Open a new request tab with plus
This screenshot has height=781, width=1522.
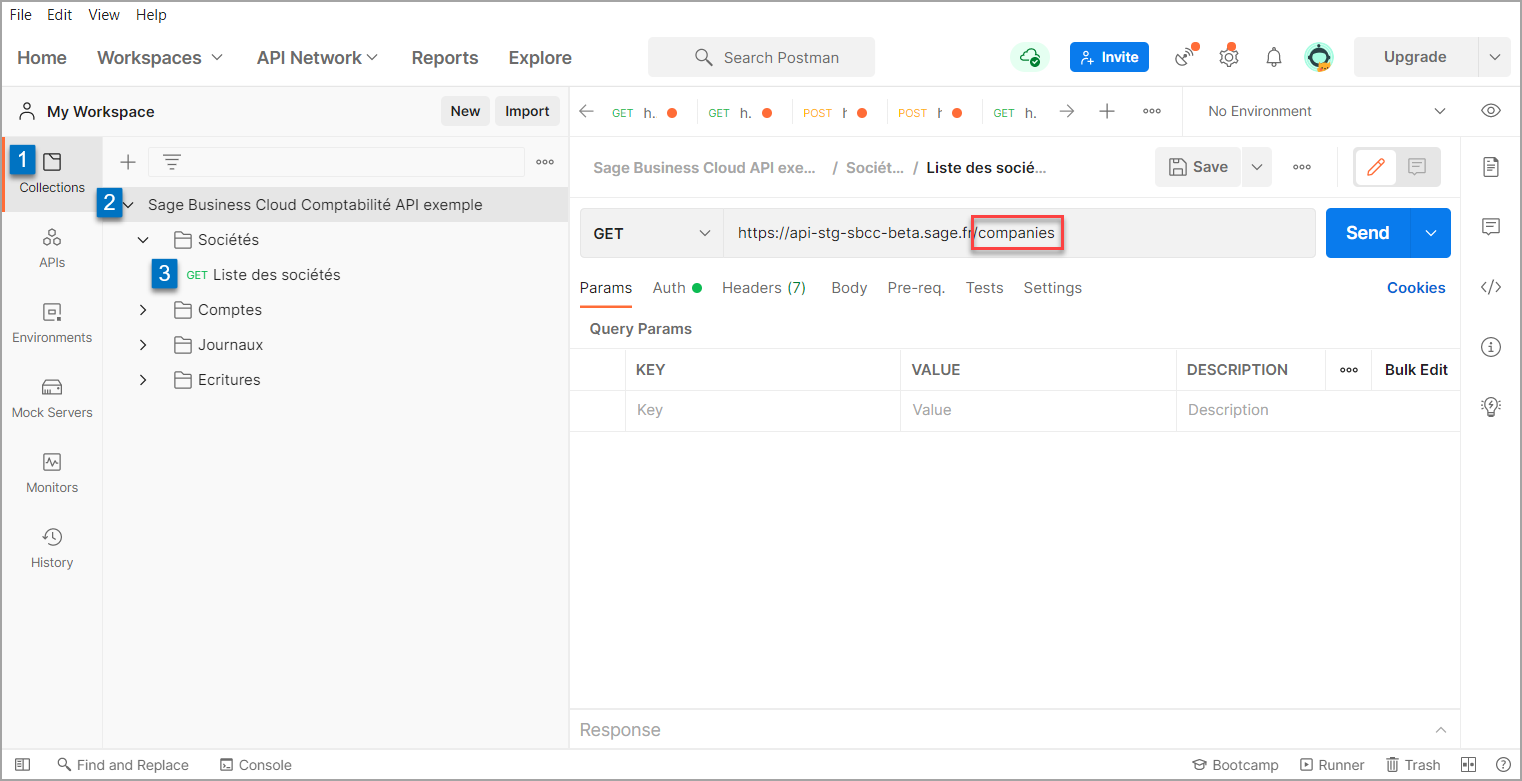point(1107,112)
